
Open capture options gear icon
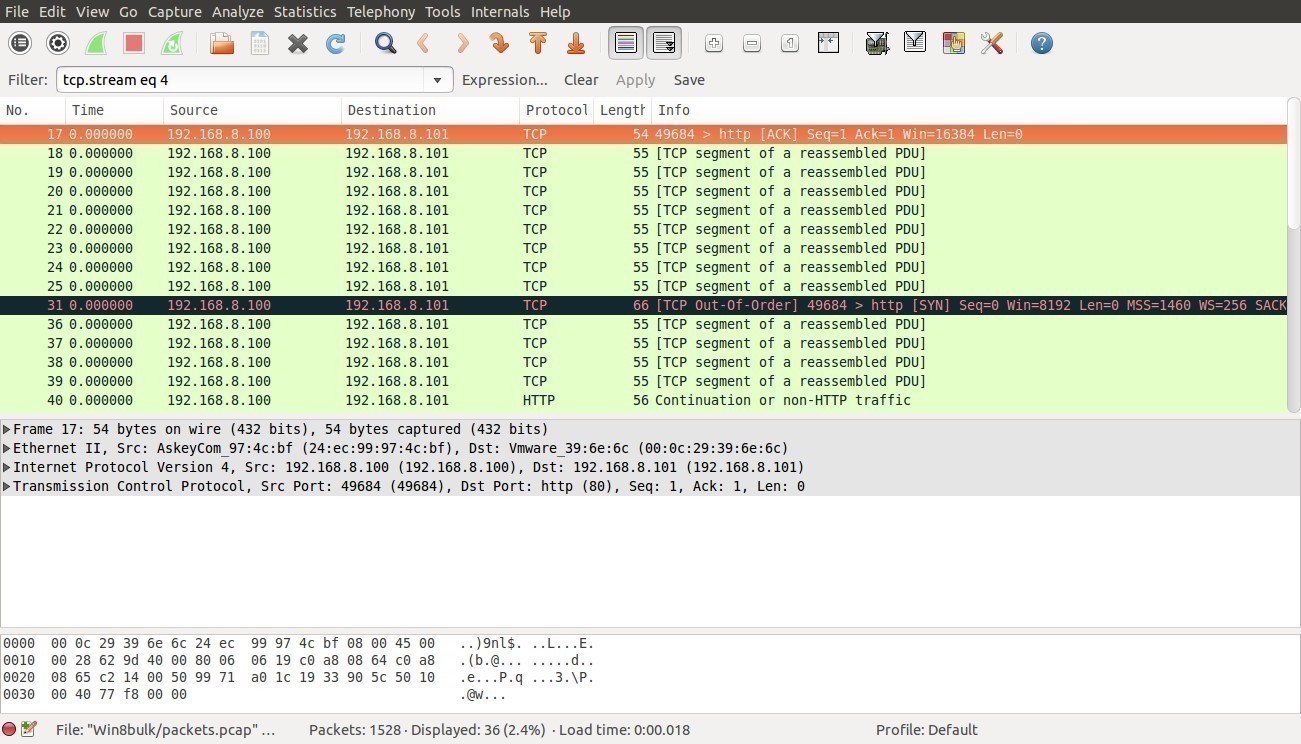[58, 43]
